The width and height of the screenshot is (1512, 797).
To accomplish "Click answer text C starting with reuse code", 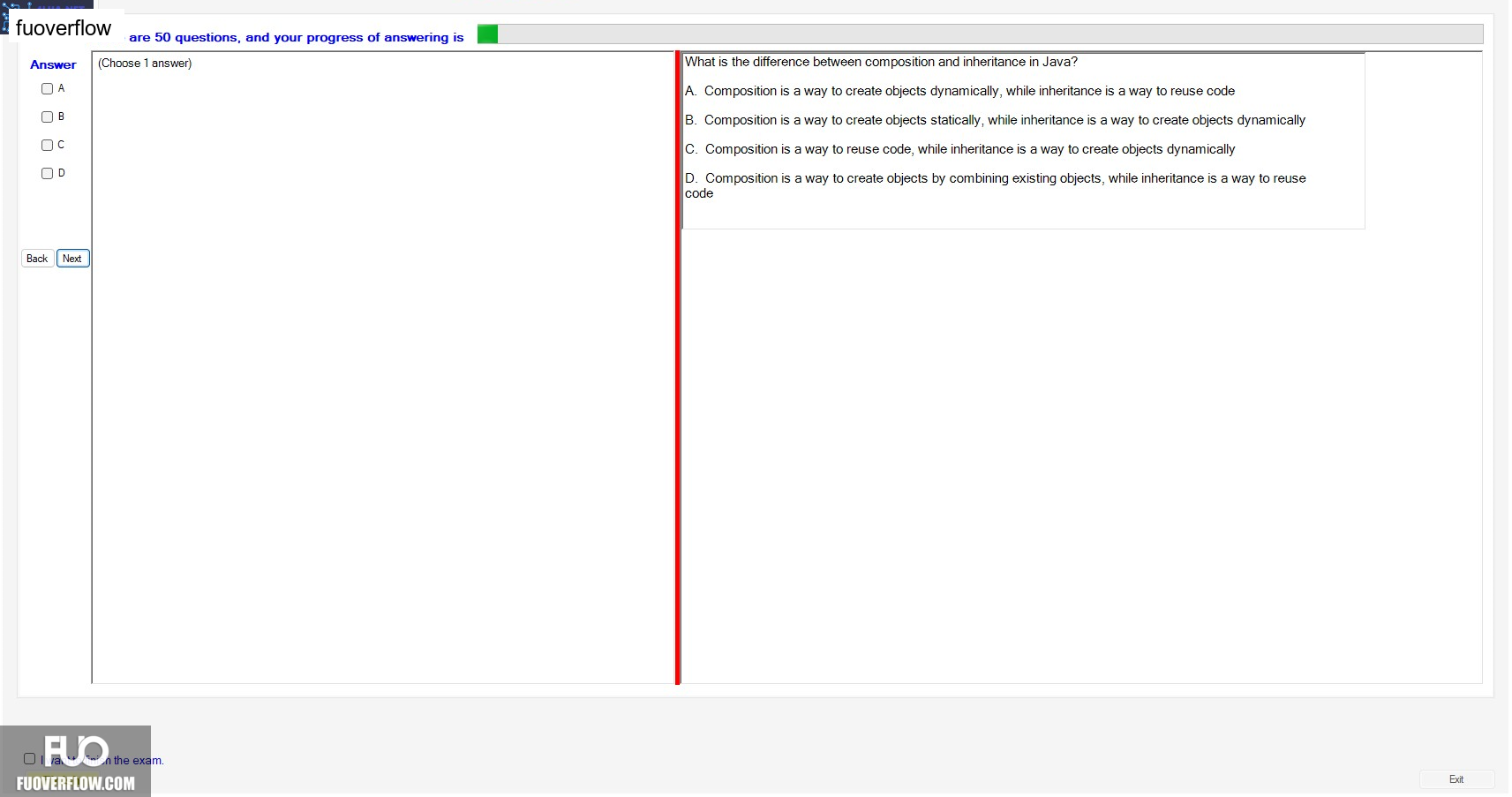I will tap(959, 149).
